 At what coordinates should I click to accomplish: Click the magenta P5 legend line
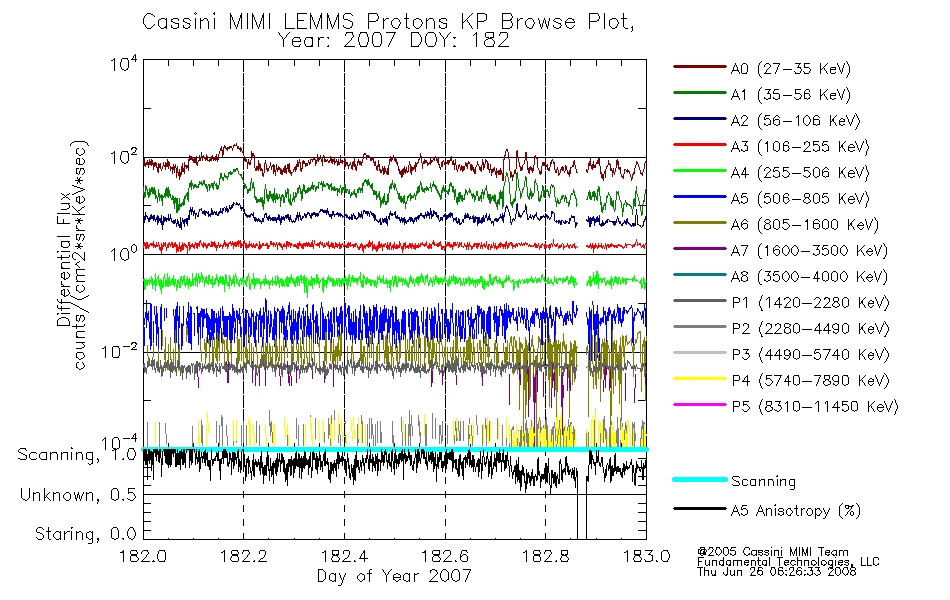pyautogui.click(x=700, y=405)
